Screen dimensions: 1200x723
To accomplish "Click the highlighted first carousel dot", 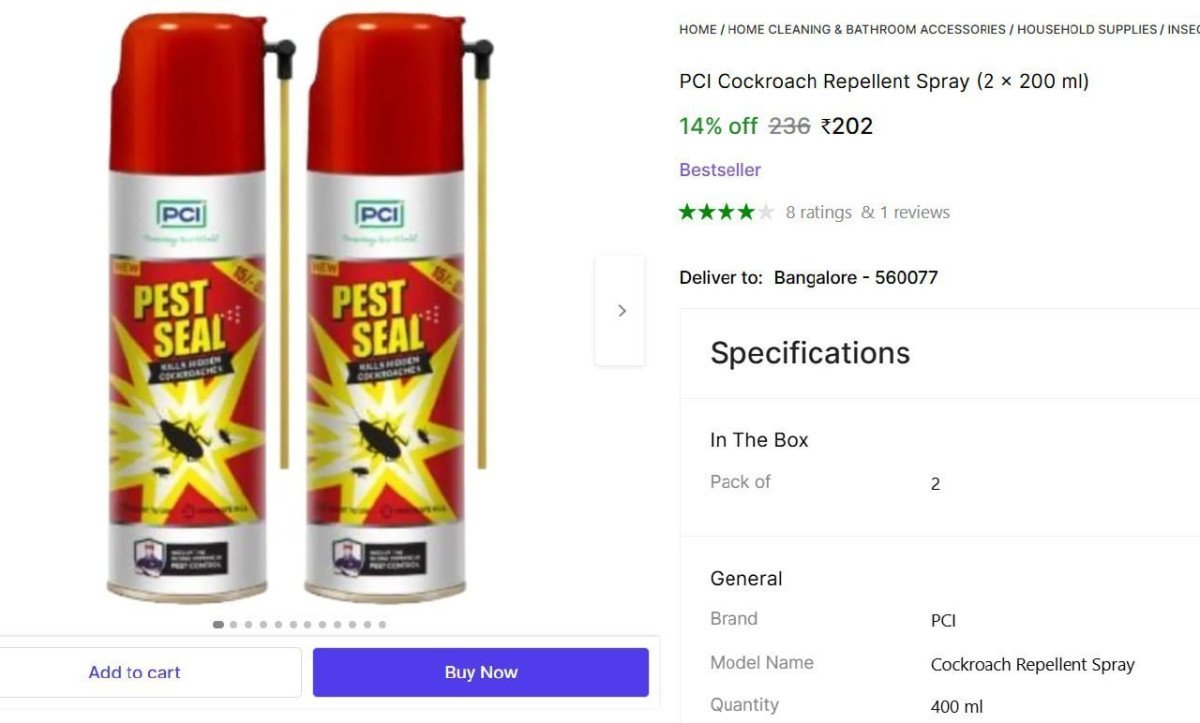I will [218, 624].
